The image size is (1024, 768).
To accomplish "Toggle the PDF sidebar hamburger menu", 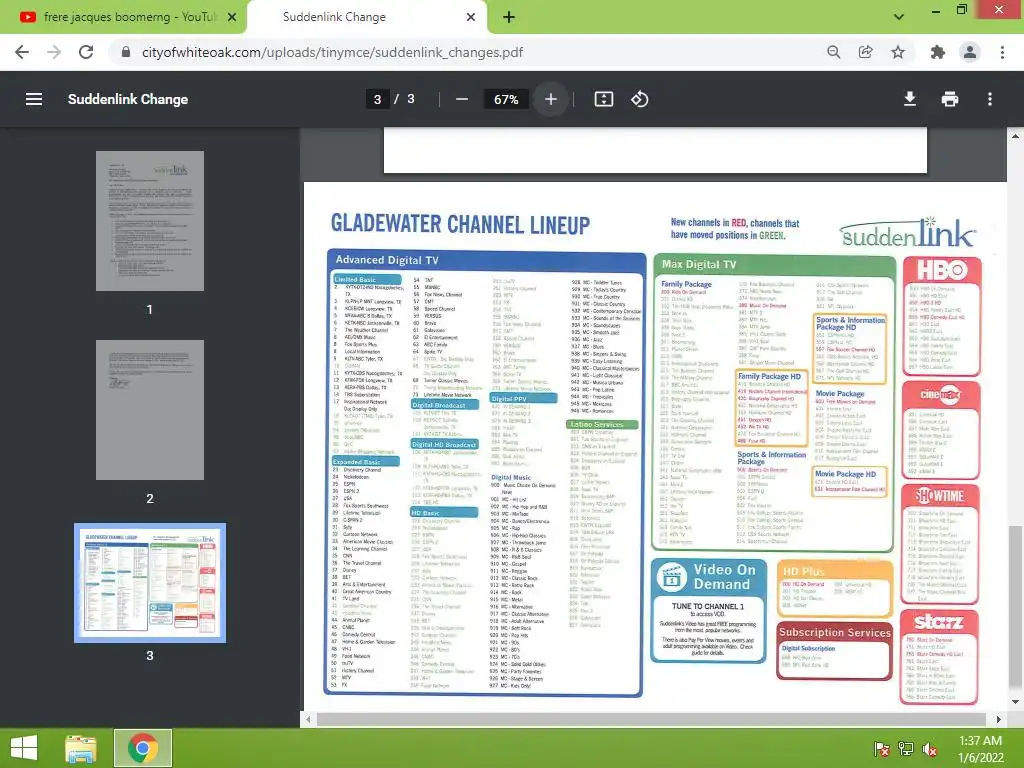I will click(34, 99).
